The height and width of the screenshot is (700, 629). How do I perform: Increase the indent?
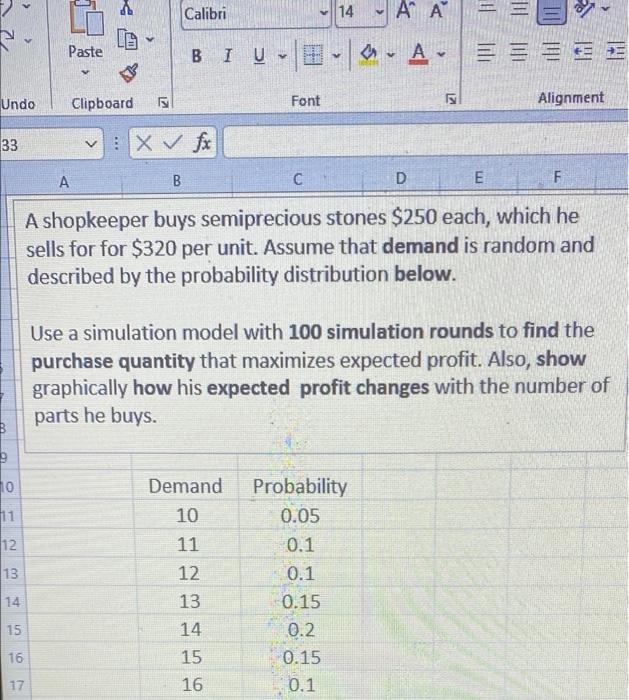click(616, 51)
